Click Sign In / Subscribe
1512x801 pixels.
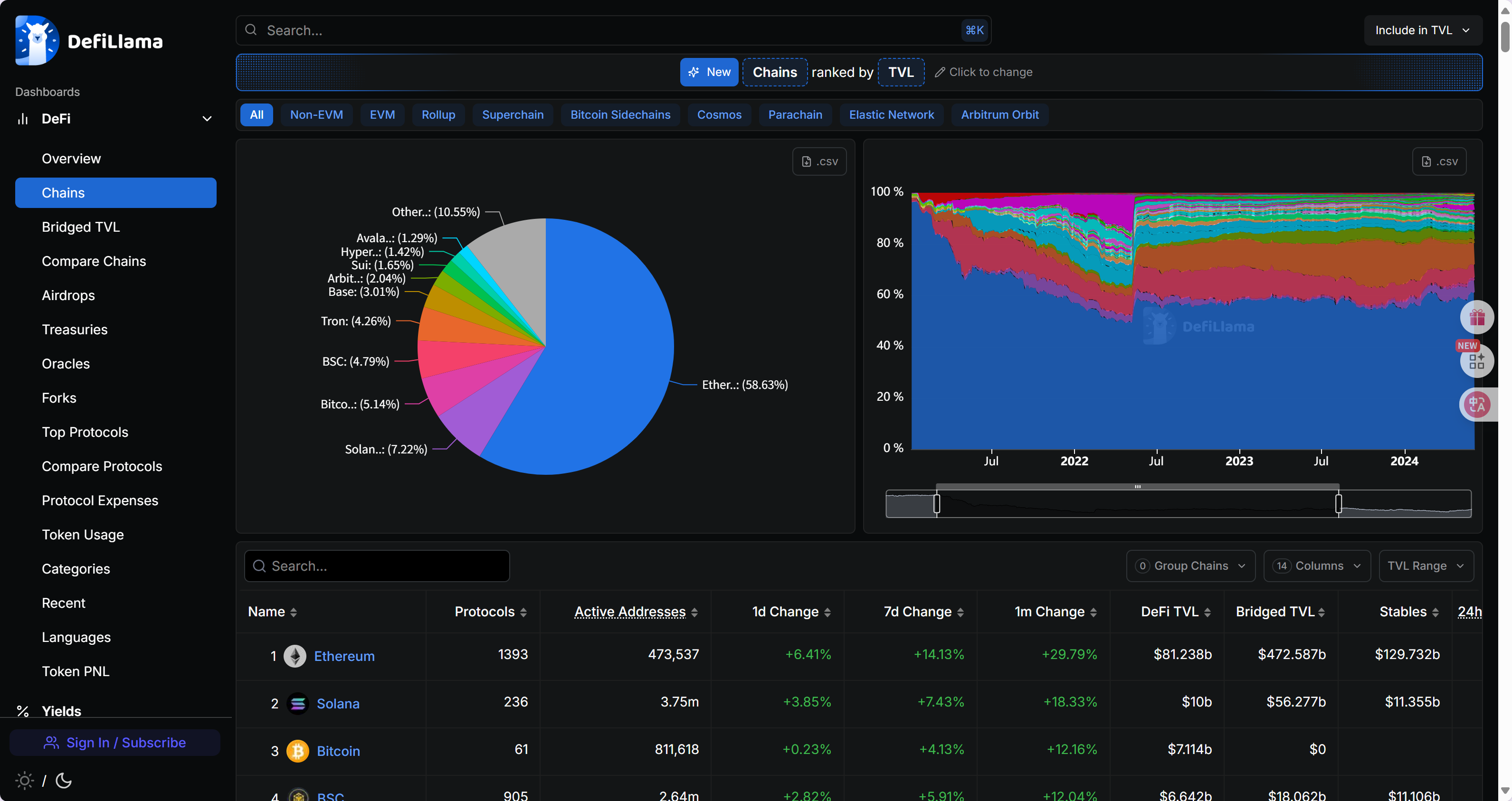pos(115,742)
